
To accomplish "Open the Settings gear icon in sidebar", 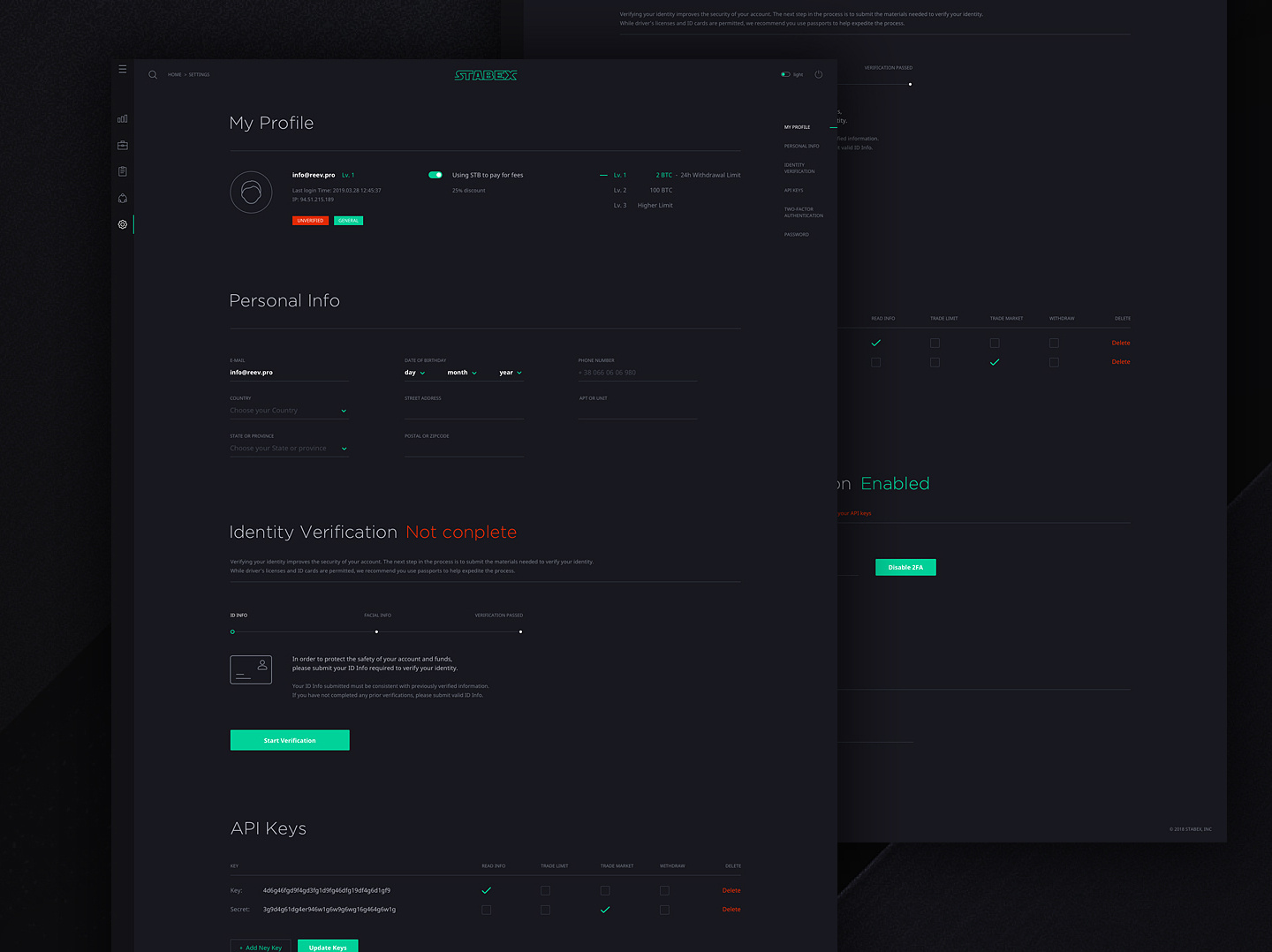I will click(122, 224).
